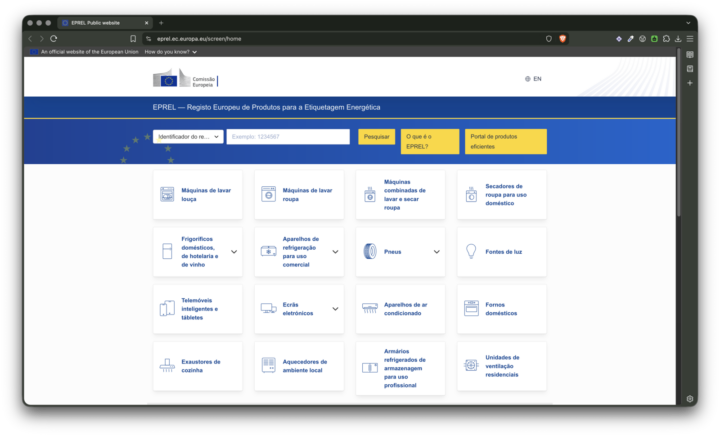This screenshot has width=720, height=436.
Task: Click the light bulb icon for Fontes de luz
Action: pos(471,252)
